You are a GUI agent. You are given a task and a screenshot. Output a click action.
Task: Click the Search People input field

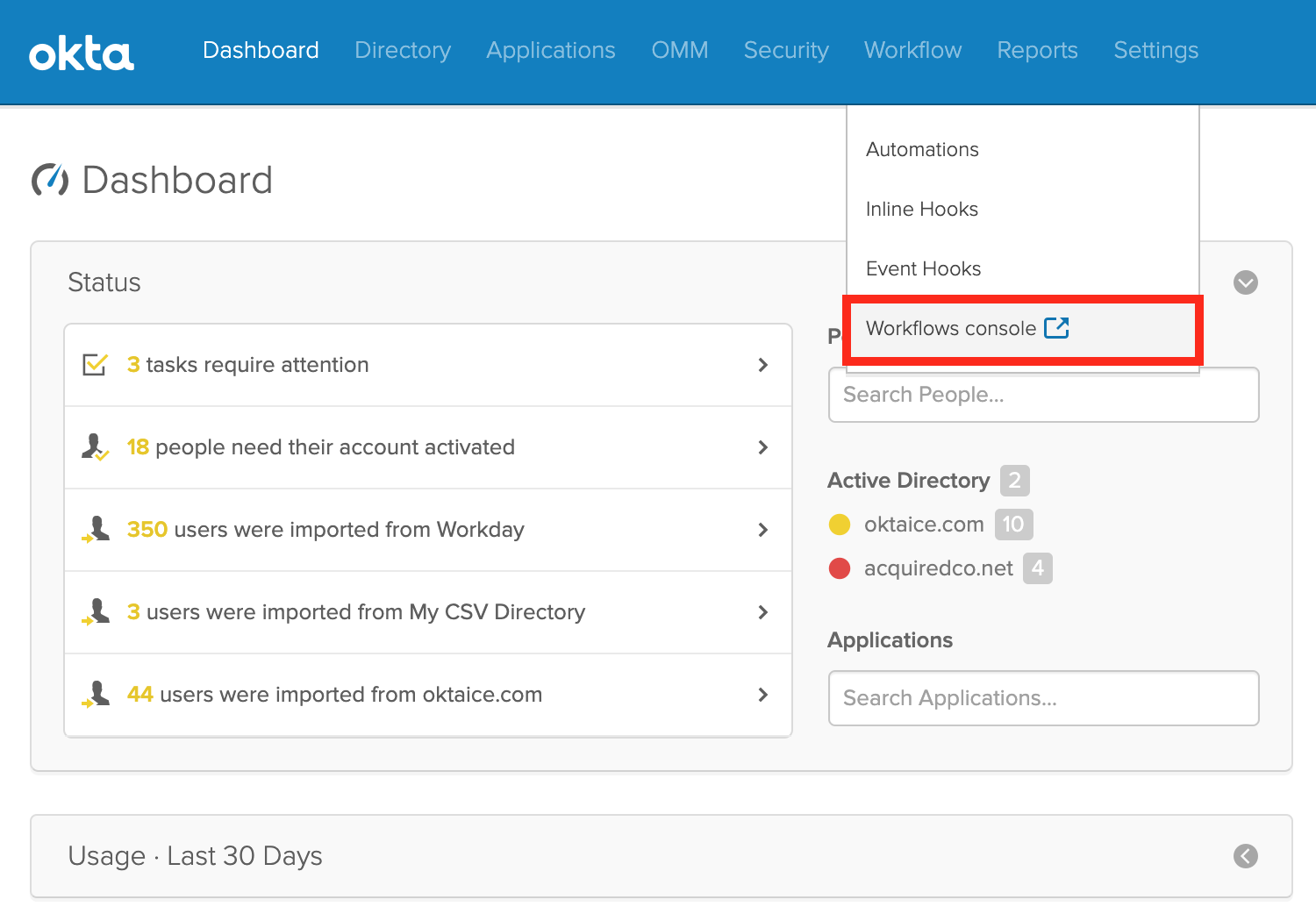1043,395
